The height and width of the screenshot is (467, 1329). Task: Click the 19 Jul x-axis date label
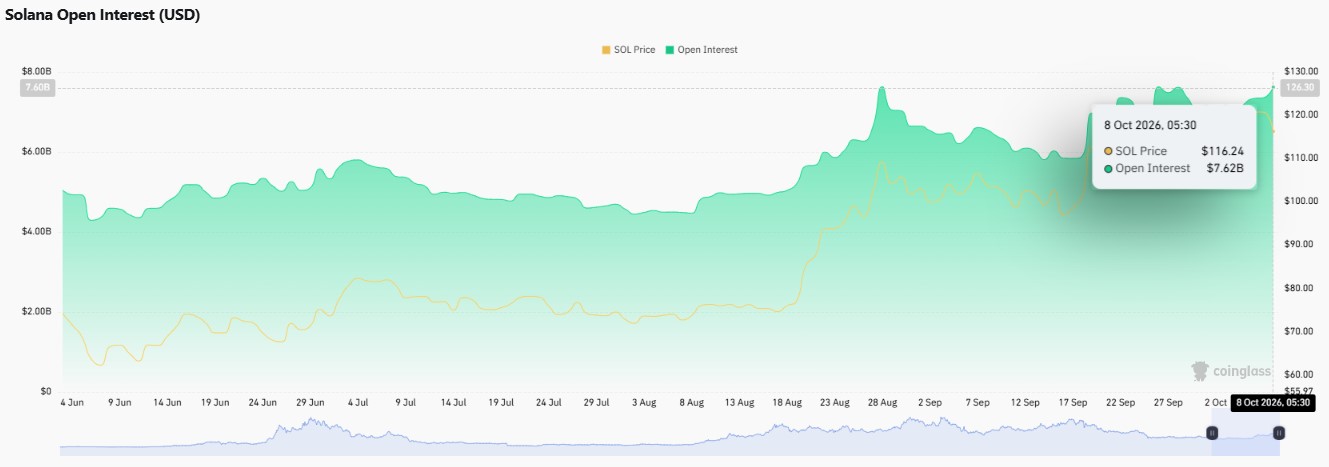point(501,402)
